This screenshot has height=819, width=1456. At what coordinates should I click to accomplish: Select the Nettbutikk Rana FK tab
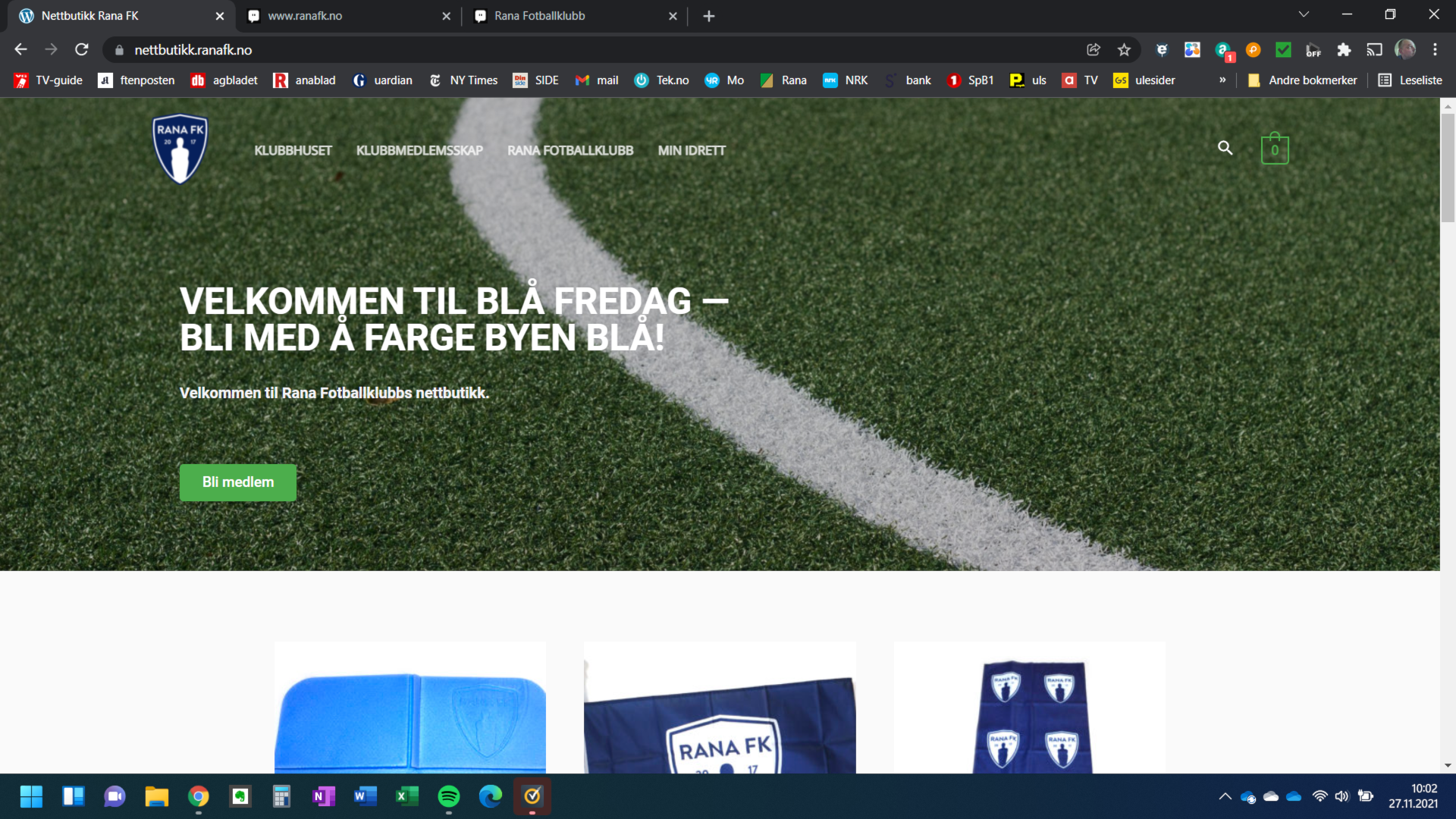tap(121, 16)
